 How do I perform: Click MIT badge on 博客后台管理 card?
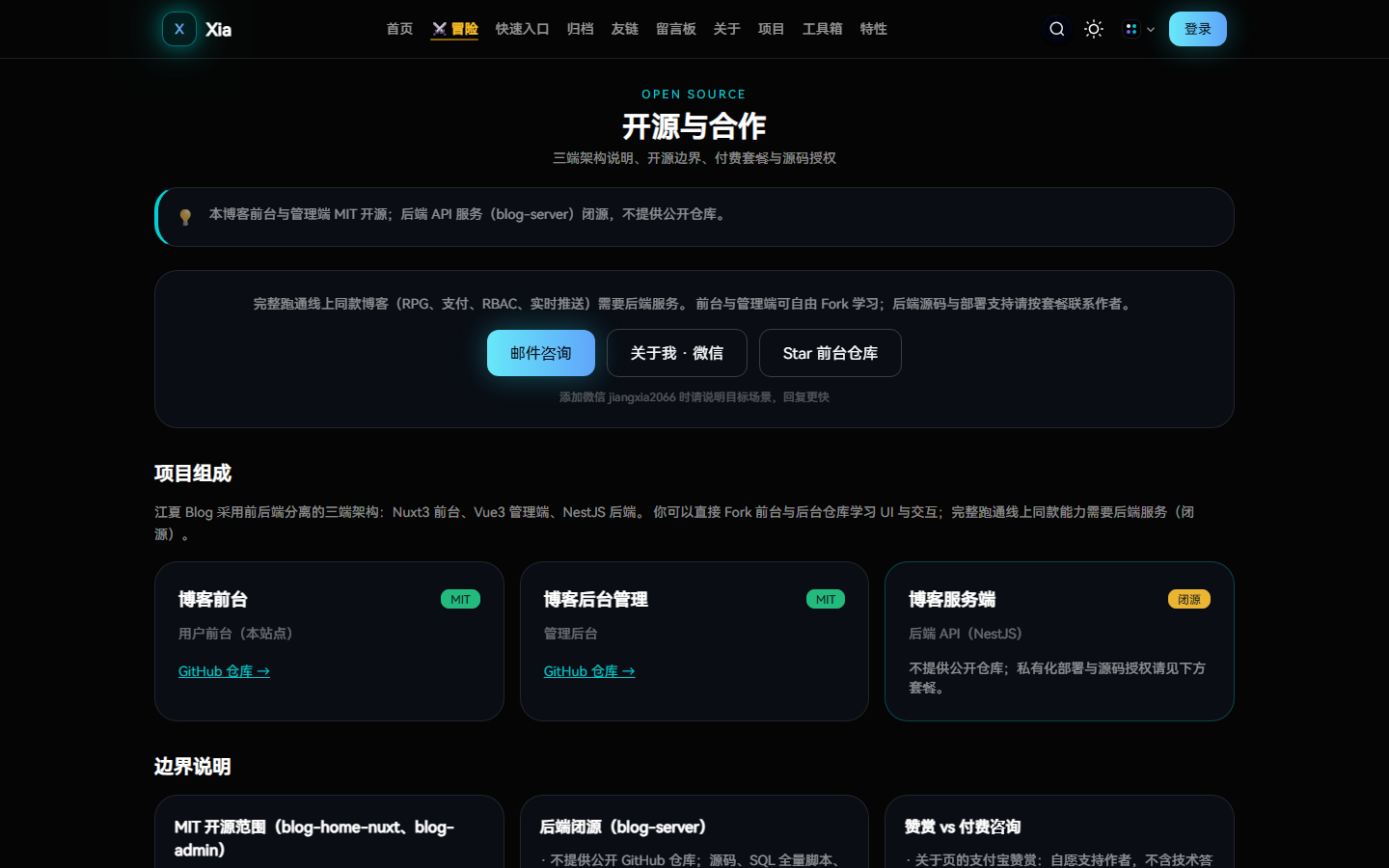(x=826, y=599)
